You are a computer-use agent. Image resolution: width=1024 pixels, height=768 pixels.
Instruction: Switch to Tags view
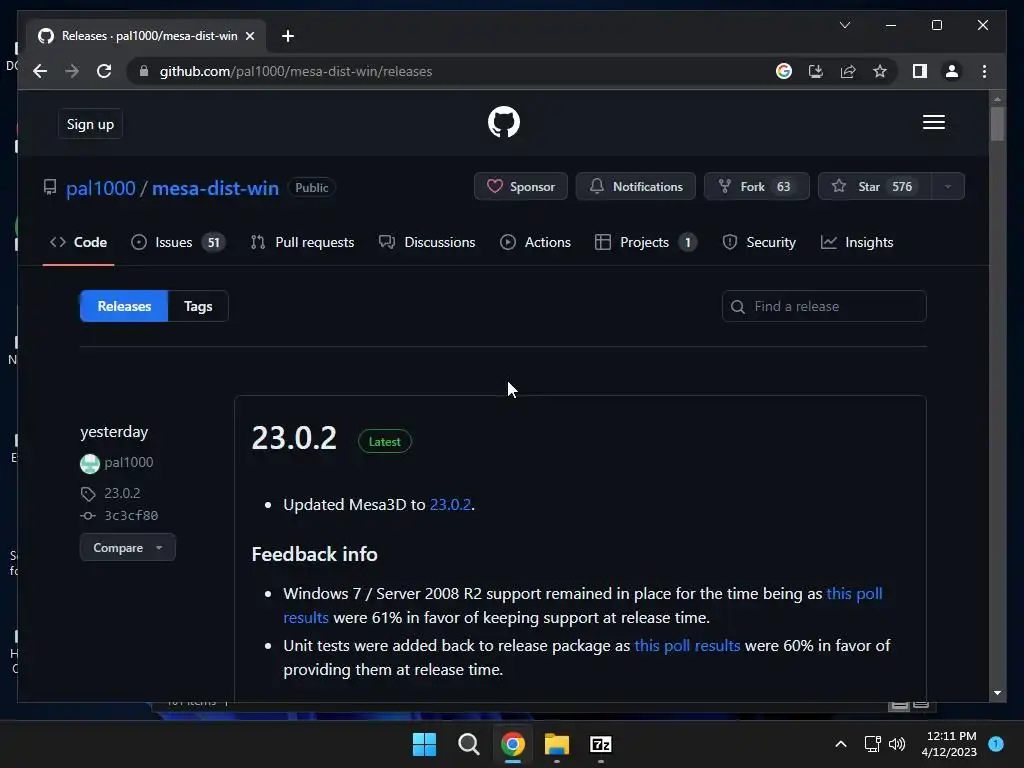pos(198,306)
